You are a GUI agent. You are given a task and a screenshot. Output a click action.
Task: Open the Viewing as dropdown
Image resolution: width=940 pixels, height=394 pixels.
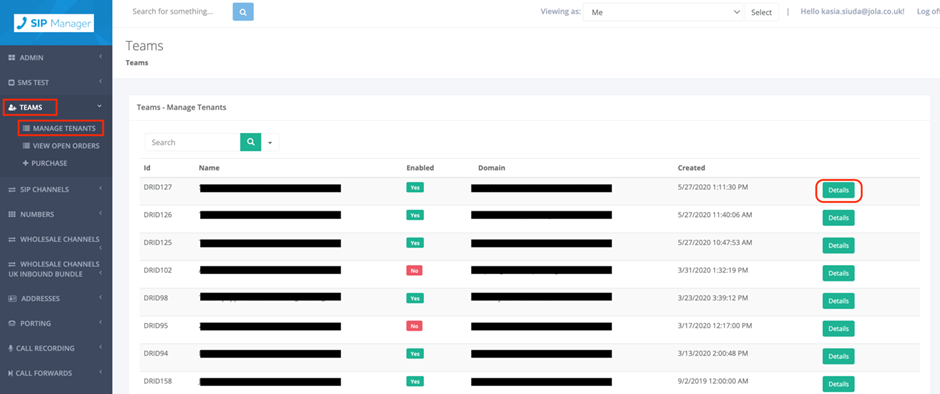663,12
